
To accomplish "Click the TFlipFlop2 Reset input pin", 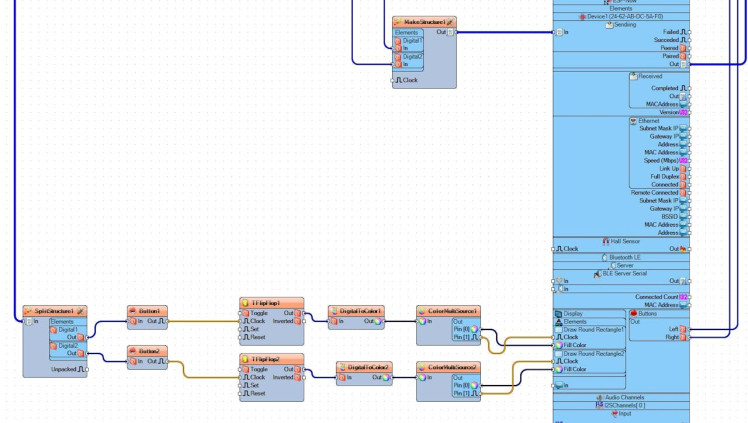I will point(243,393).
